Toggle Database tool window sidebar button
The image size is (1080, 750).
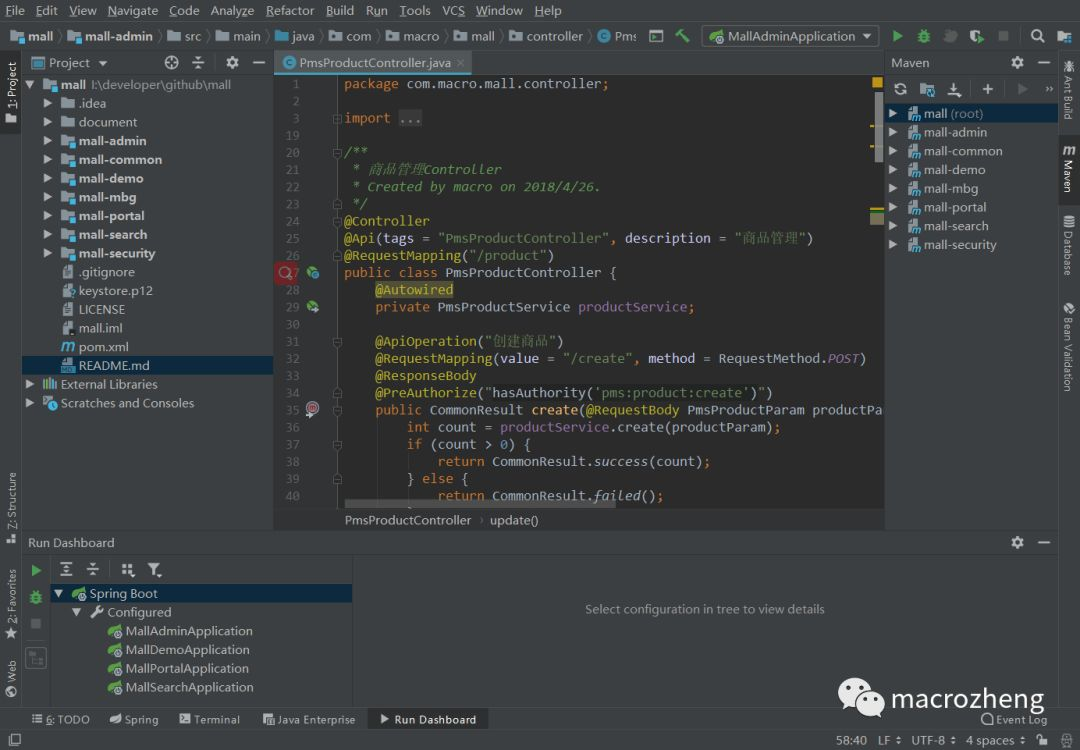click(1068, 246)
